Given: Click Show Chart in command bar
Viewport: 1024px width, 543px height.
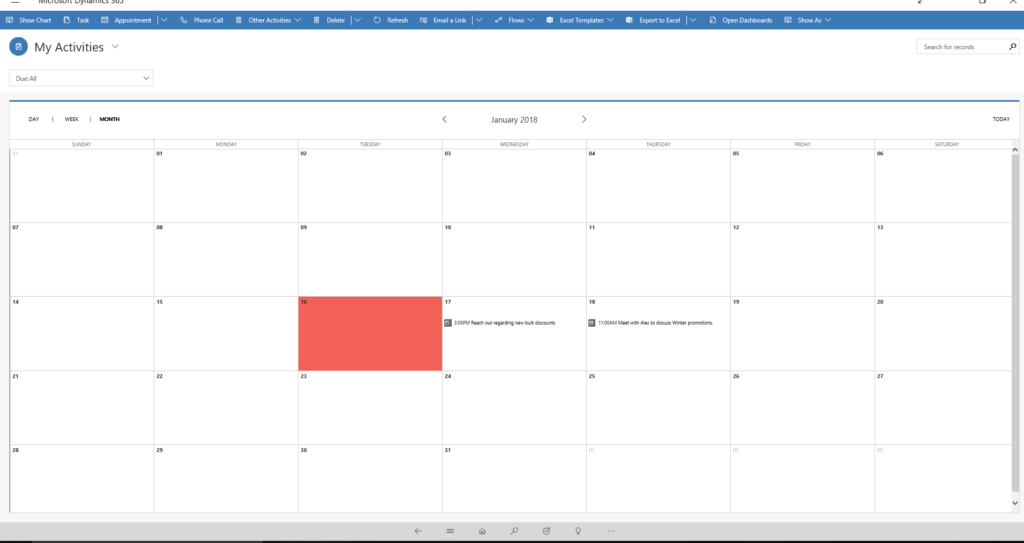Looking at the screenshot, I should tap(29, 20).
